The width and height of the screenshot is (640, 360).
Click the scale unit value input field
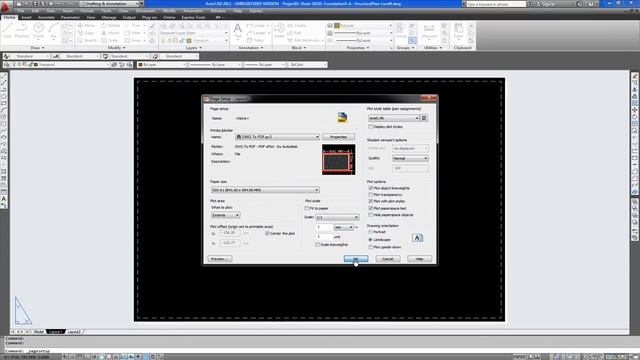[324, 237]
